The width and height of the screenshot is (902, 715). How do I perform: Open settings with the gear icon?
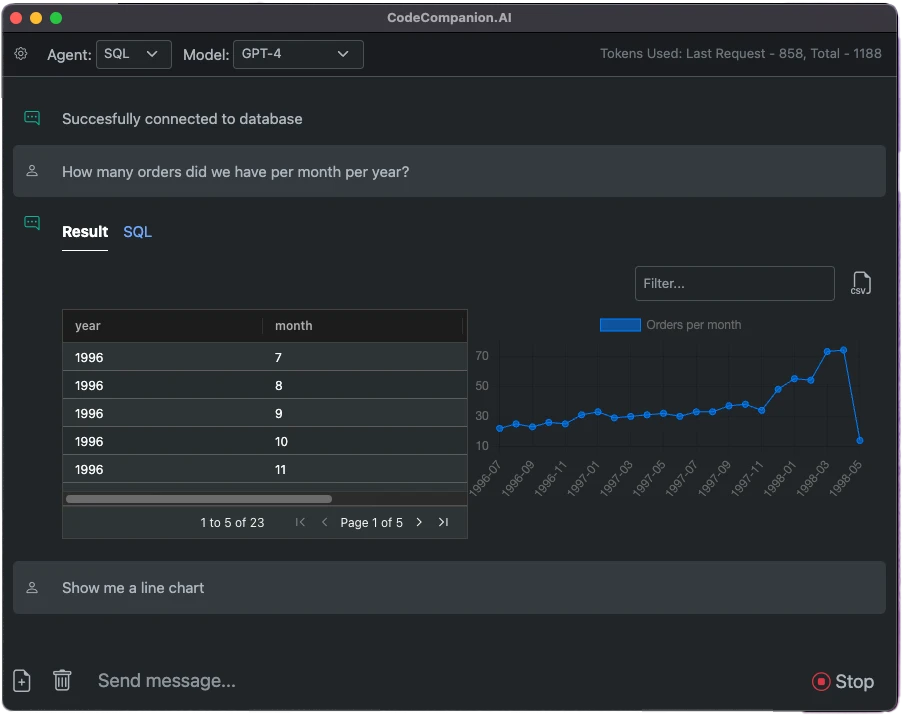click(21, 53)
